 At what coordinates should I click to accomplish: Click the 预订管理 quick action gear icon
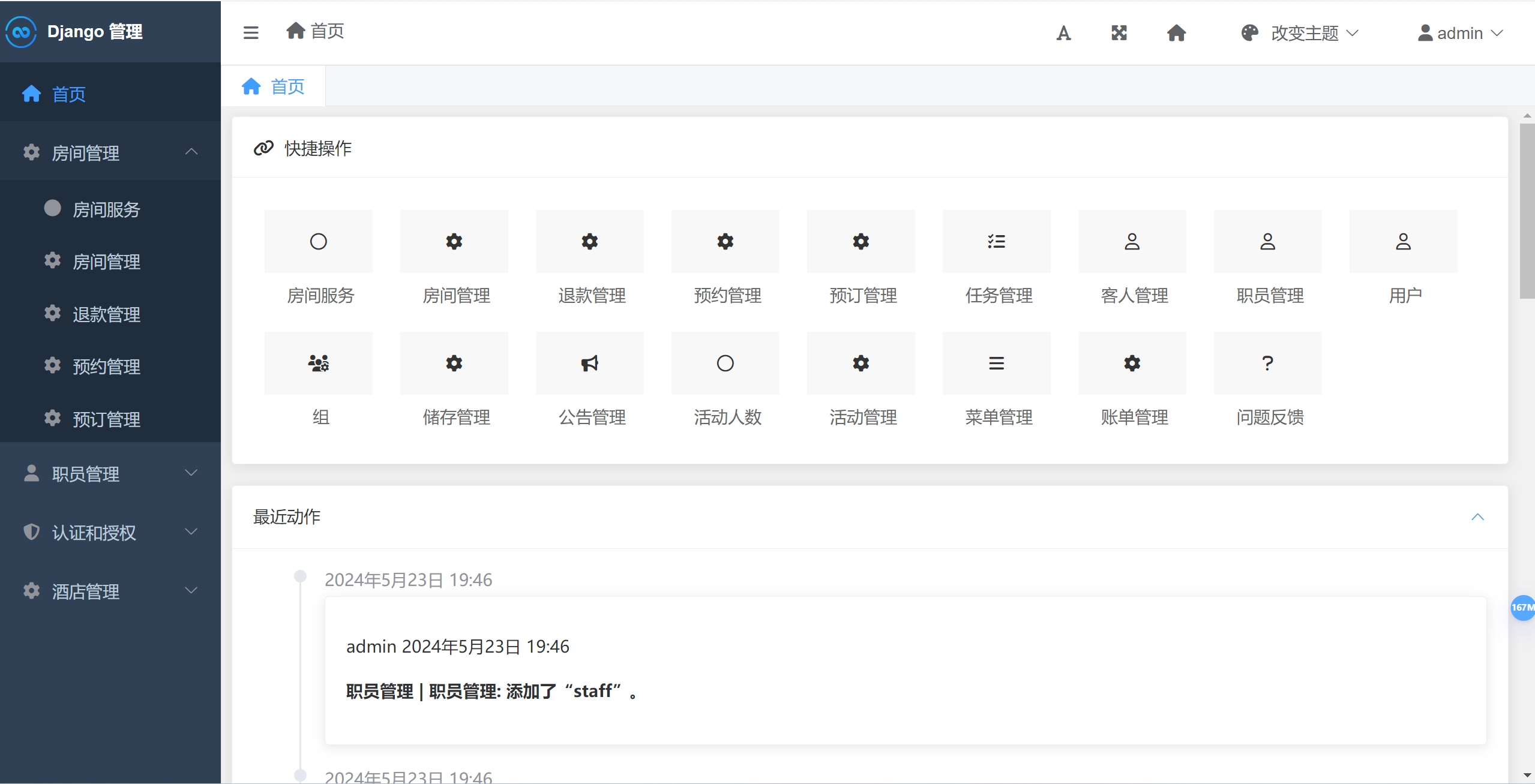coord(861,242)
